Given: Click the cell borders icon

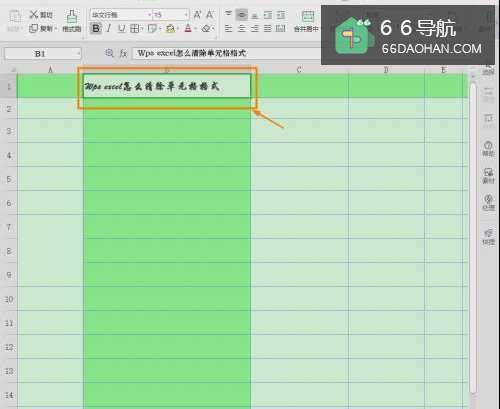Looking at the screenshot, I should 134,29.
